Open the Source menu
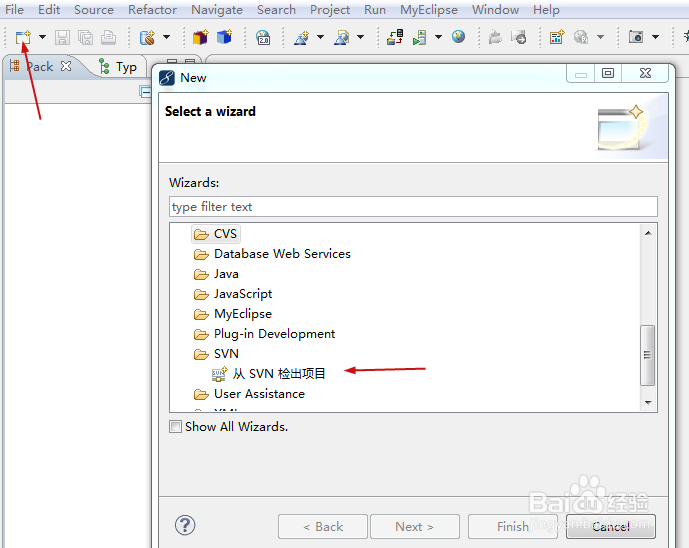 pos(94,10)
